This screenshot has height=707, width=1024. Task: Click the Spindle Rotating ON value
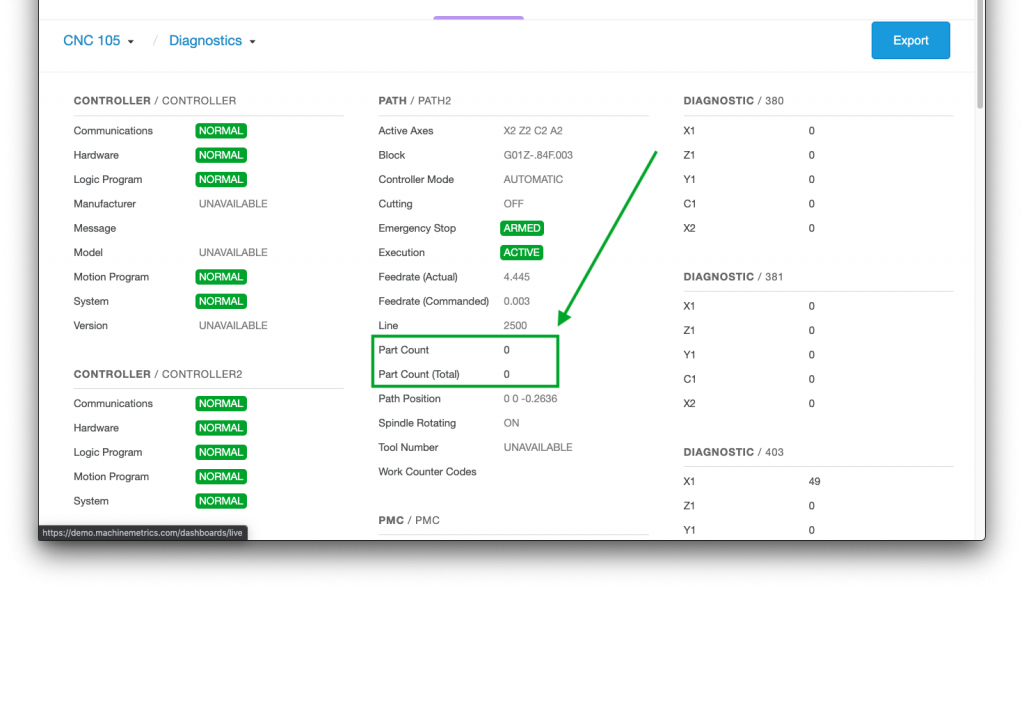(x=511, y=423)
